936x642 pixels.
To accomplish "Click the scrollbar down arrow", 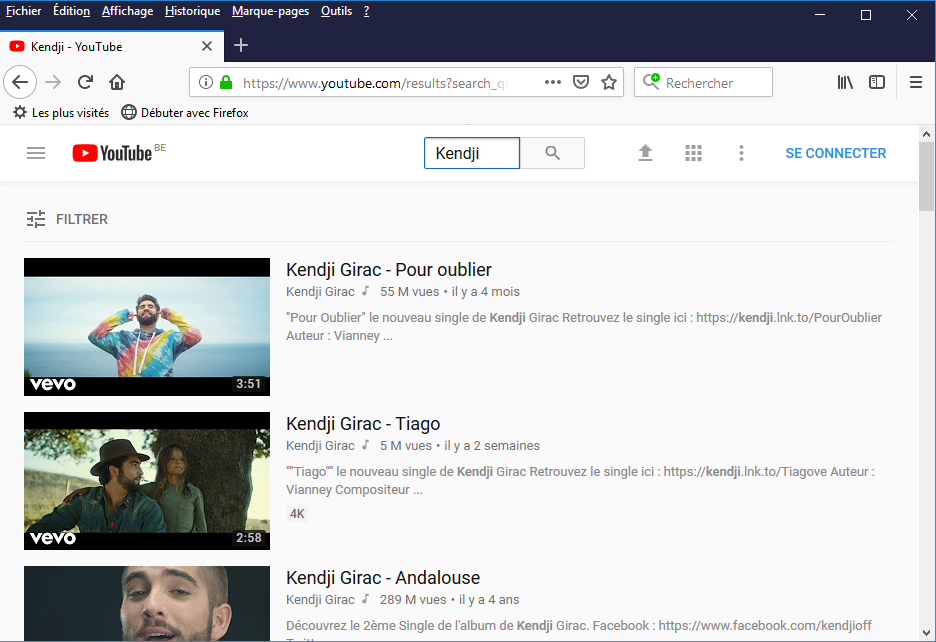I will (x=926, y=633).
